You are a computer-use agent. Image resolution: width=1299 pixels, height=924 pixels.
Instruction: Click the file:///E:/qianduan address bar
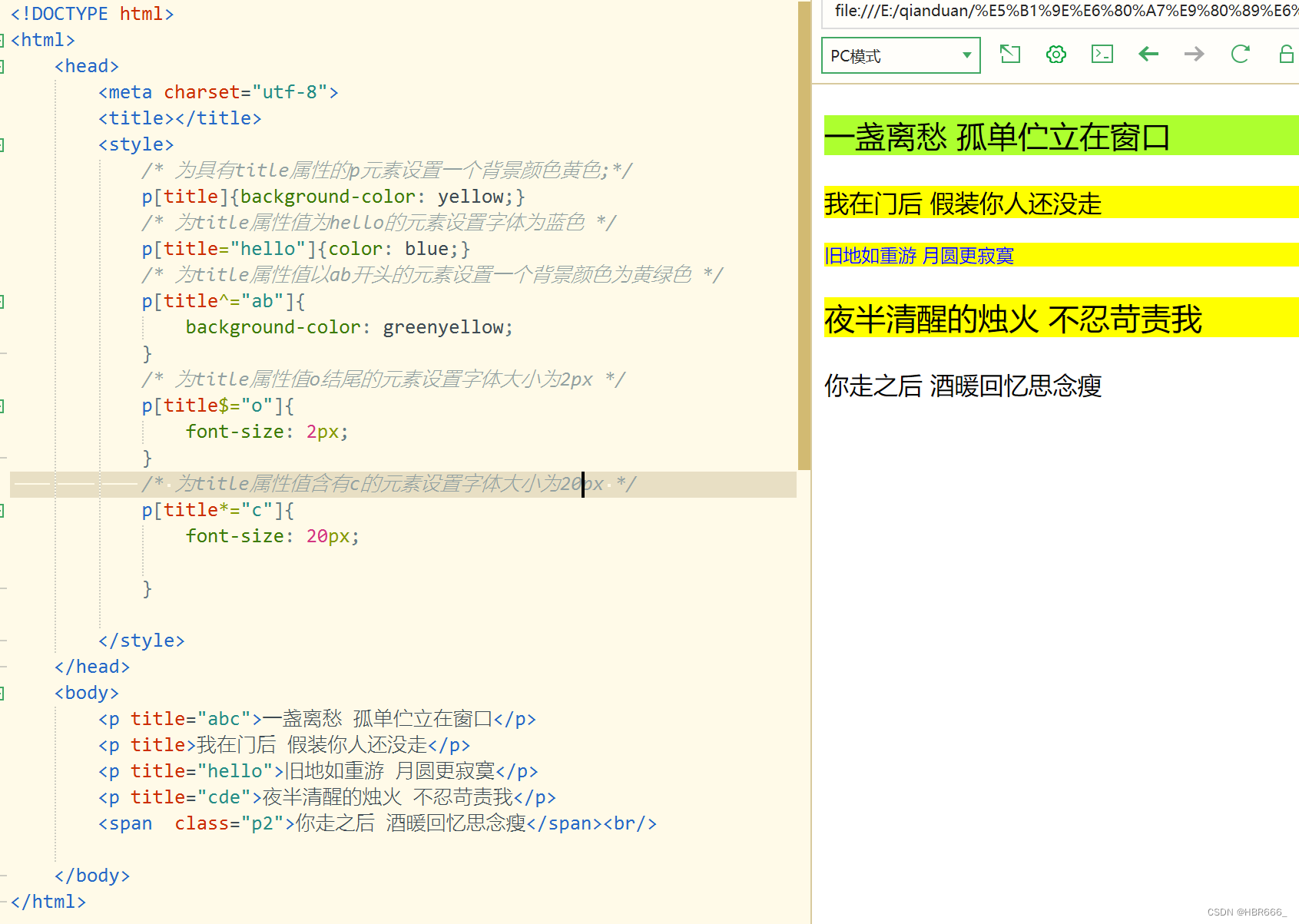click(1060, 11)
